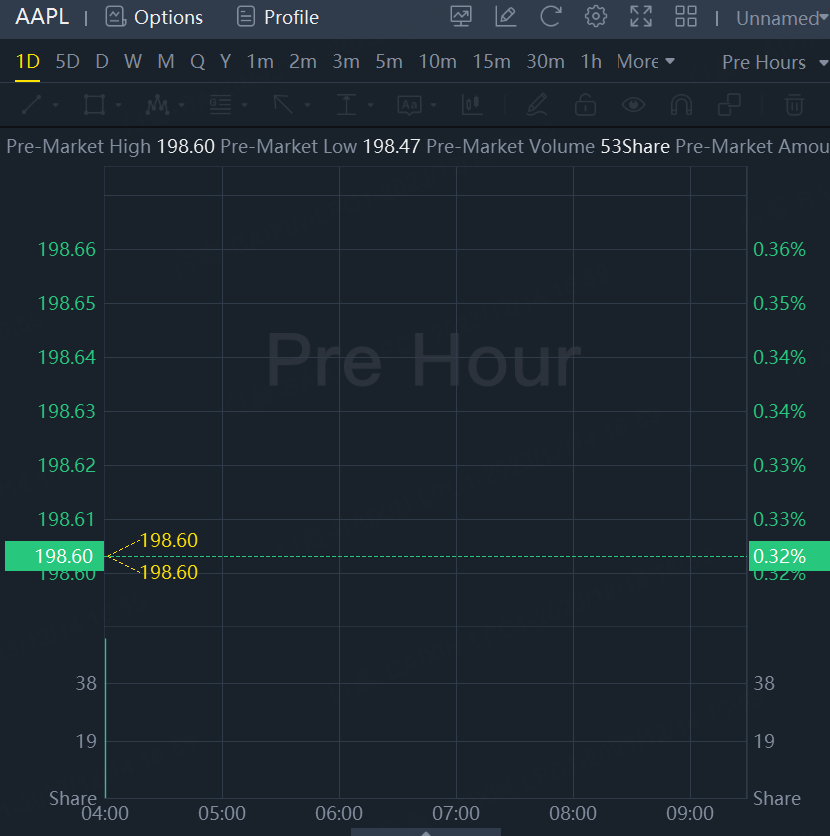
Task: Open the Options button
Action: click(x=155, y=17)
